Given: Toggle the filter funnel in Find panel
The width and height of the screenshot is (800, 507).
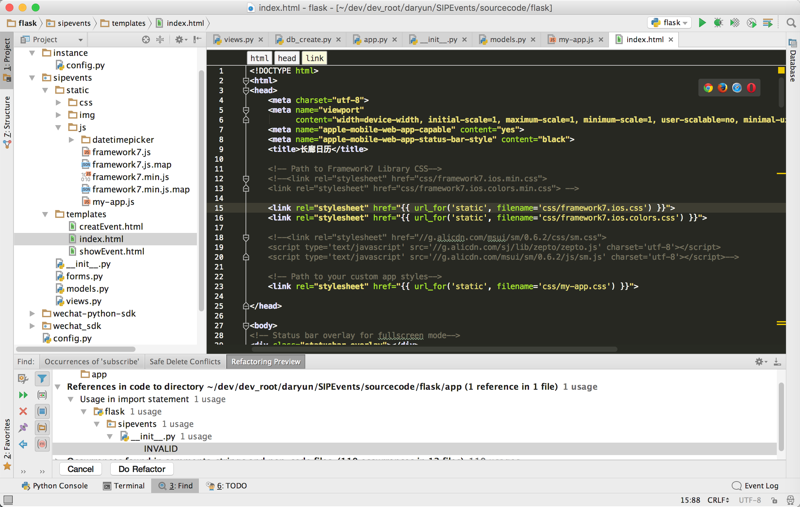Looking at the screenshot, I should coord(42,379).
